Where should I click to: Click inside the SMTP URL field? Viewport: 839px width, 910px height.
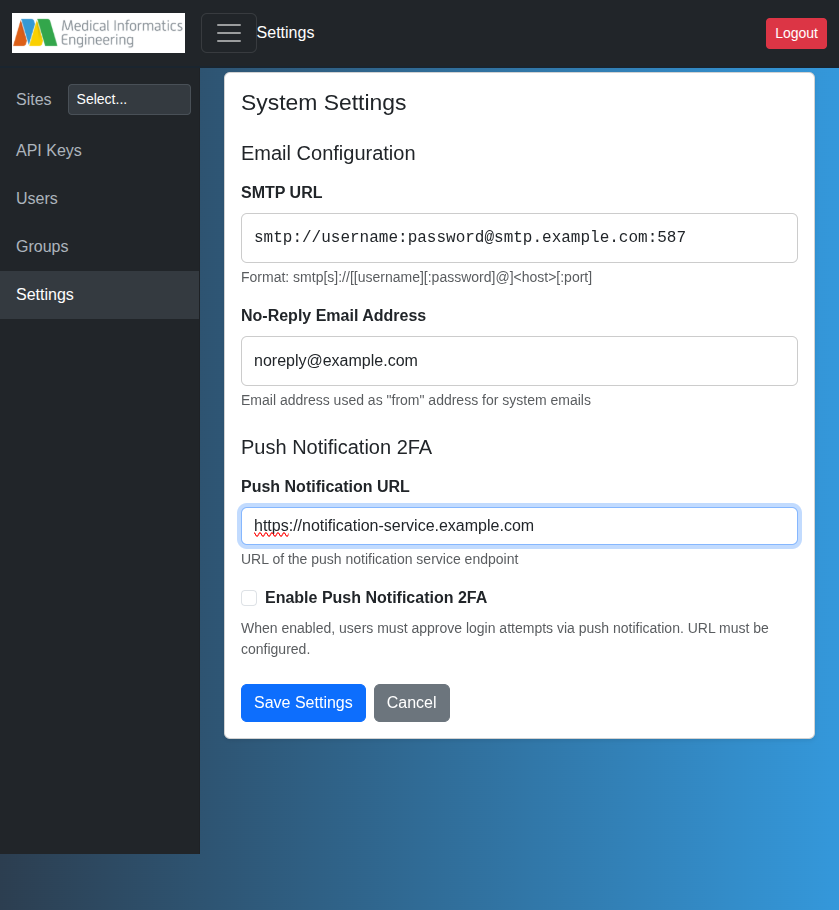pos(519,237)
